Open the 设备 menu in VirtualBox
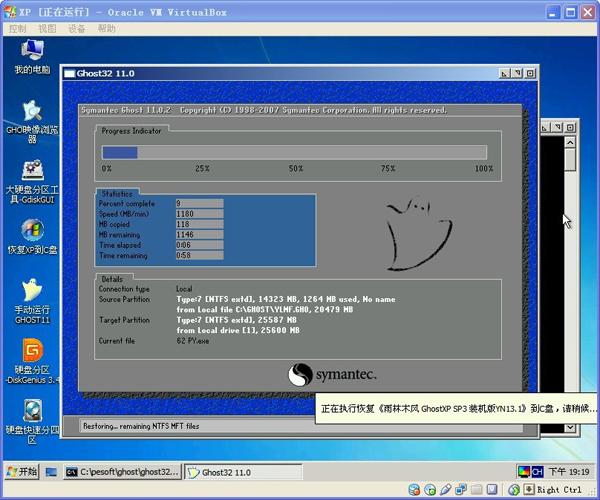Screen dimensions: 600x500 pos(77,29)
